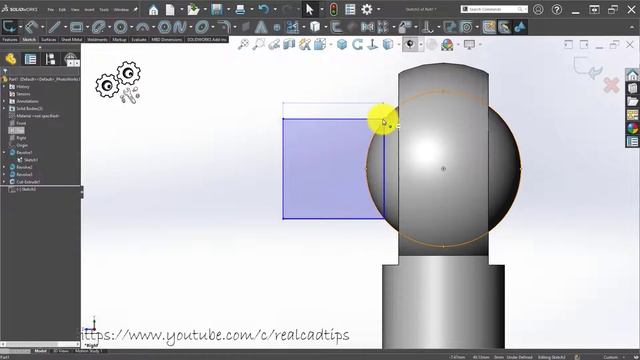Open the Surfaces ribbon tab
This screenshot has width=640, height=360.
[x=49, y=40]
